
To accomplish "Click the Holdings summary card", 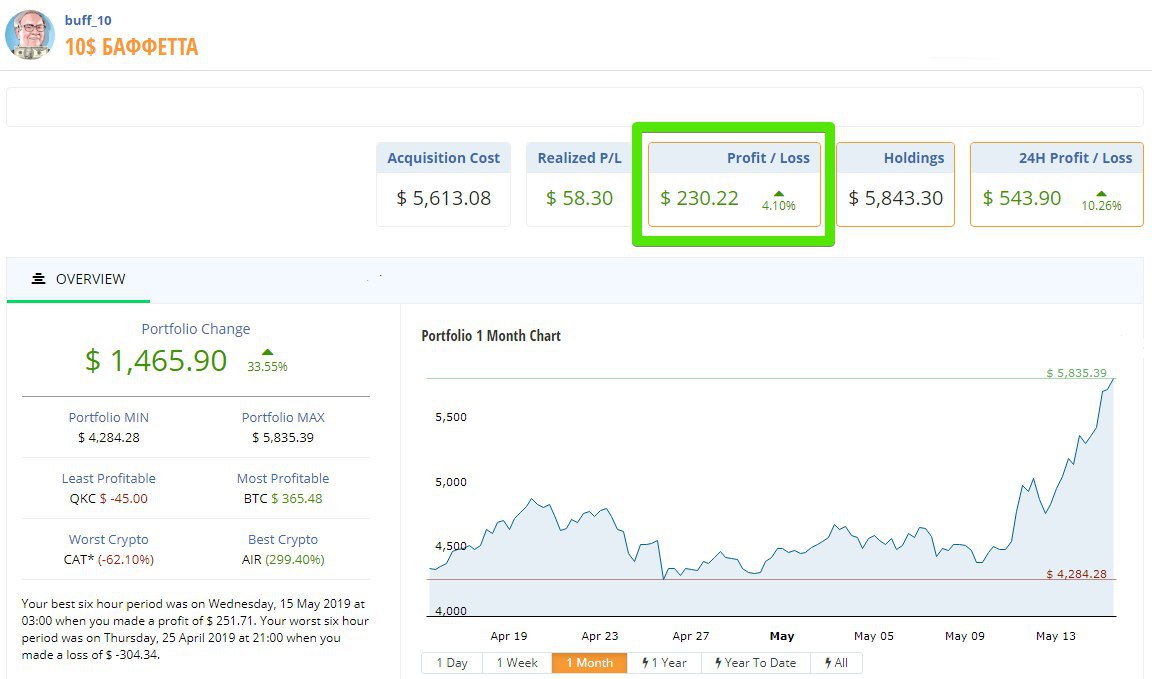I will [x=895, y=184].
